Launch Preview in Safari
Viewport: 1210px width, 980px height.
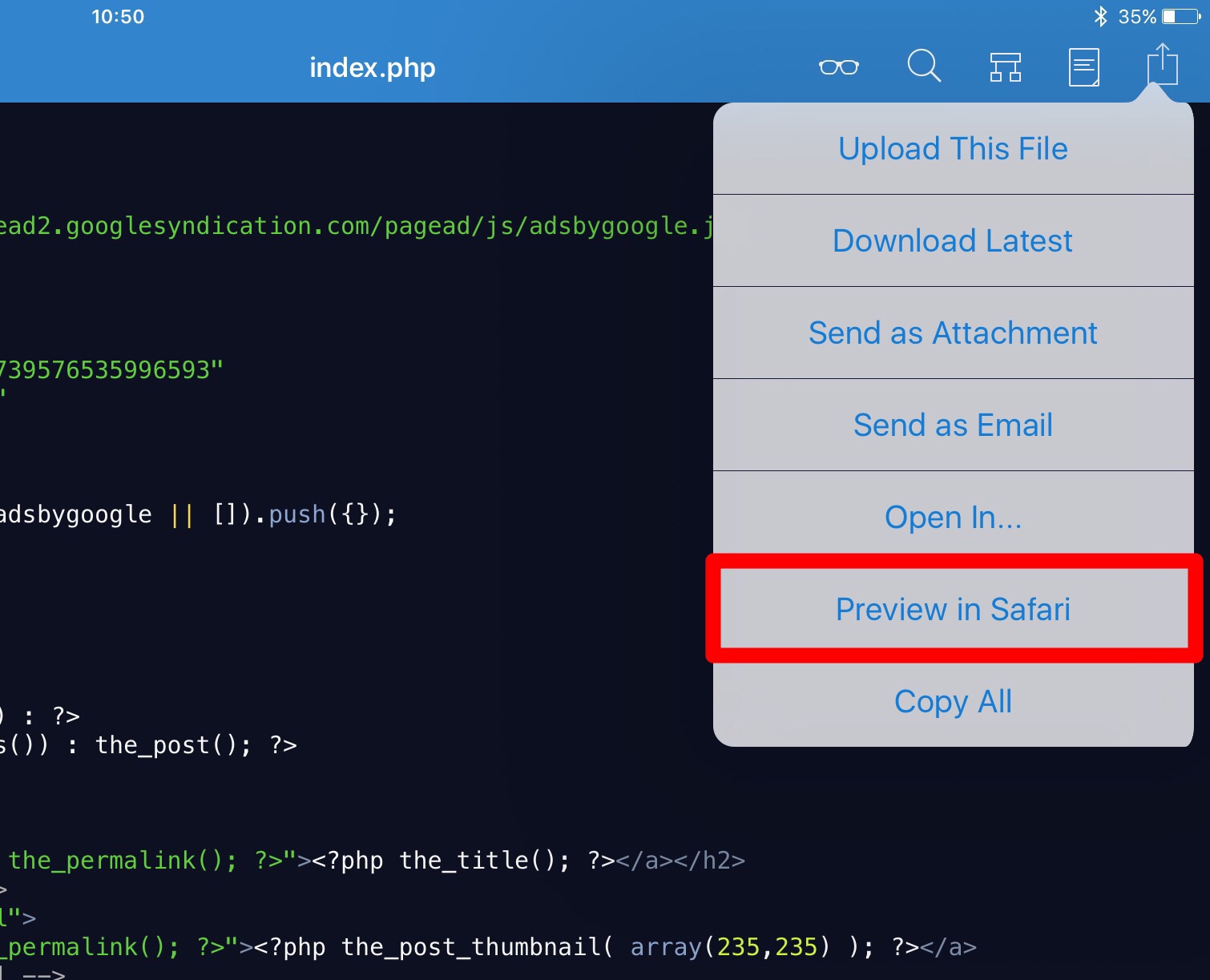click(953, 610)
